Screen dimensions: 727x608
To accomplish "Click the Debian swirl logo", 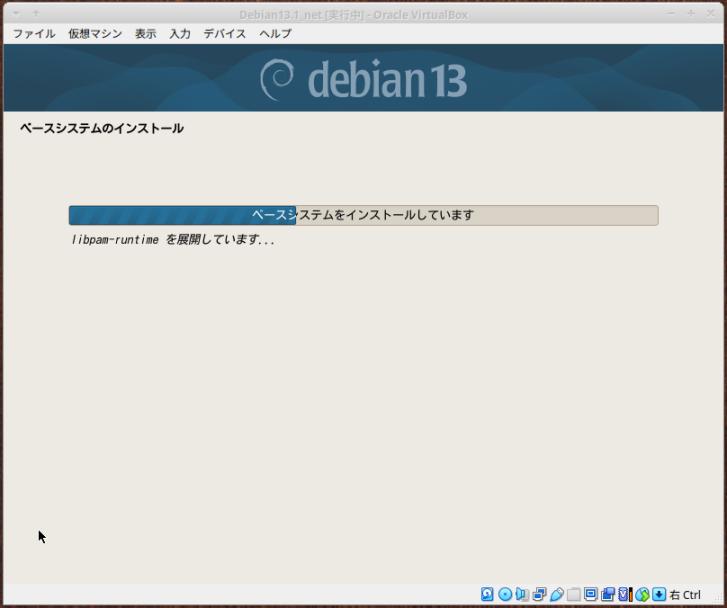I will [277, 79].
